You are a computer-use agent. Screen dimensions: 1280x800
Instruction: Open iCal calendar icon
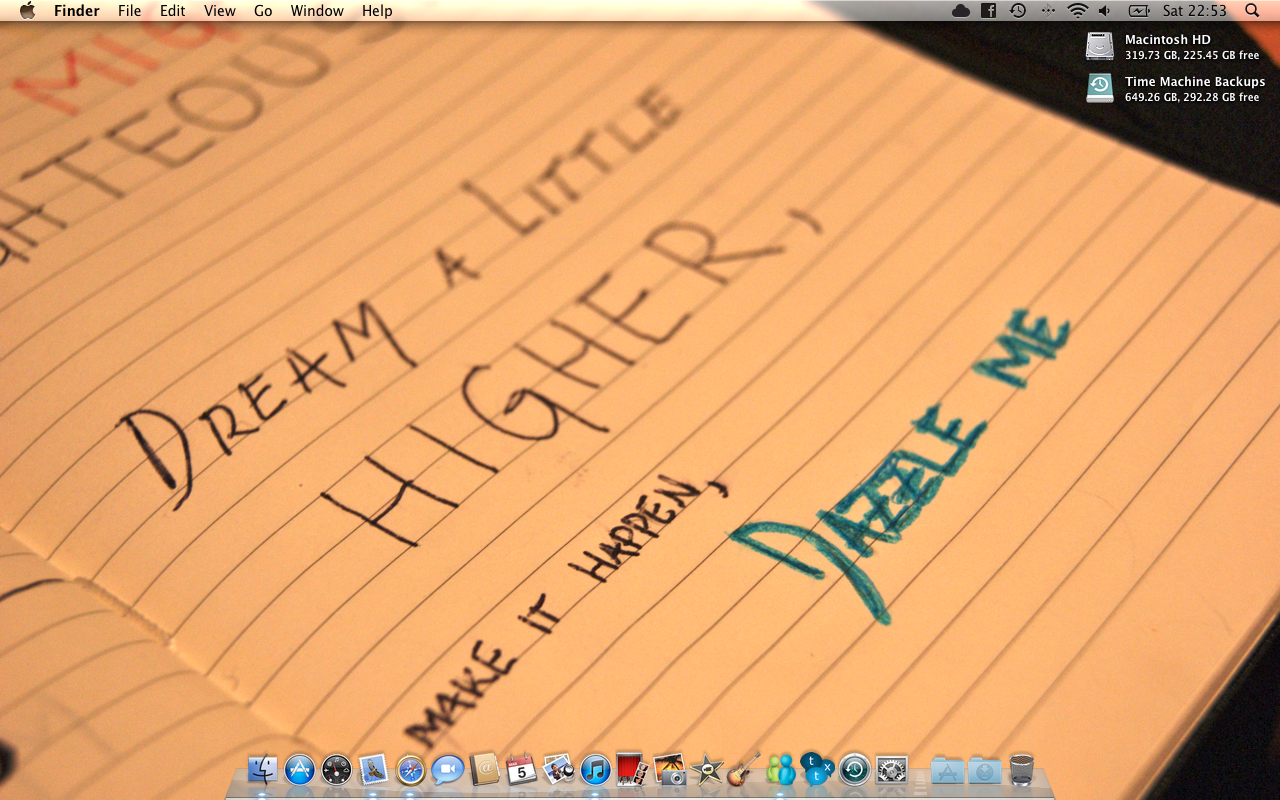(x=521, y=769)
